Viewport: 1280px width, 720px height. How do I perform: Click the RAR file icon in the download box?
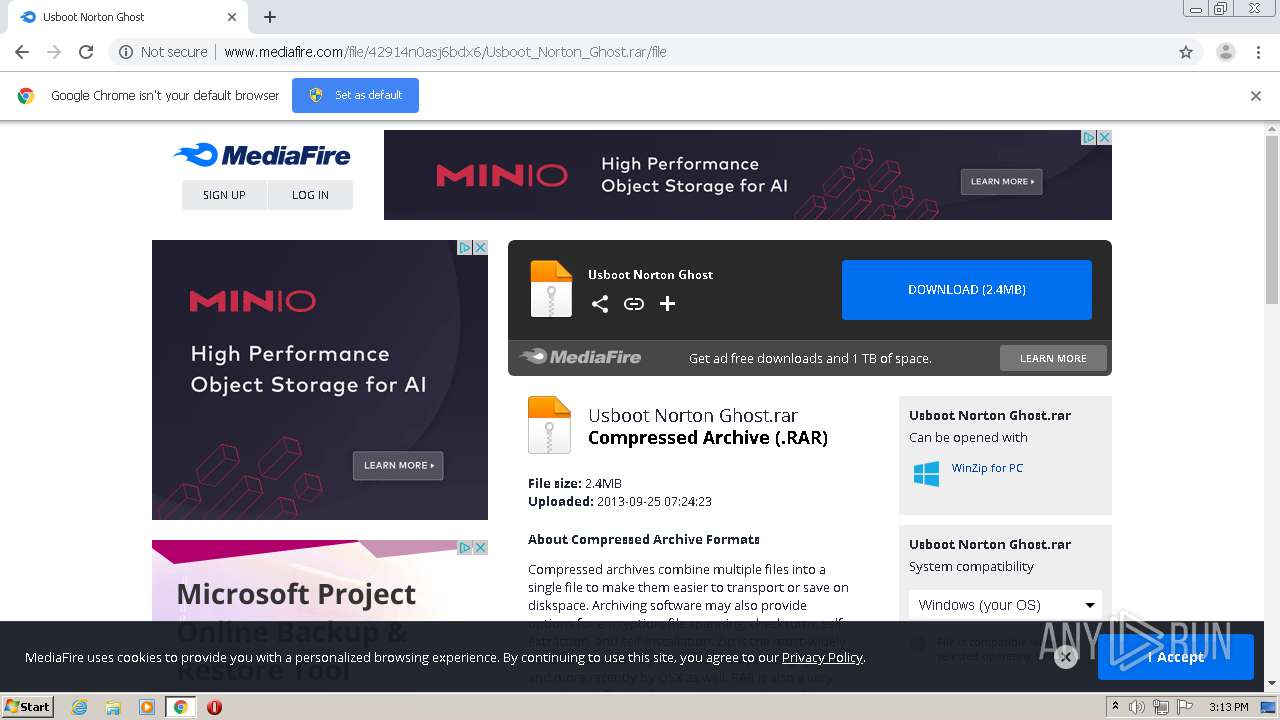click(551, 289)
